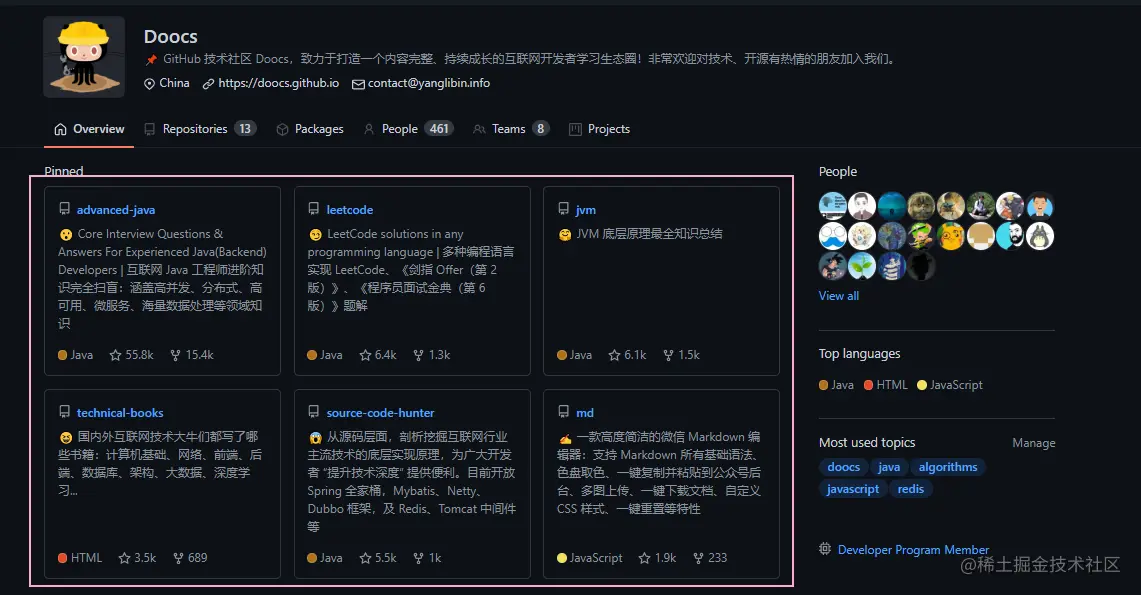This screenshot has height=595, width=1141.
Task: Click the Top languages heading
Action: pos(859,354)
